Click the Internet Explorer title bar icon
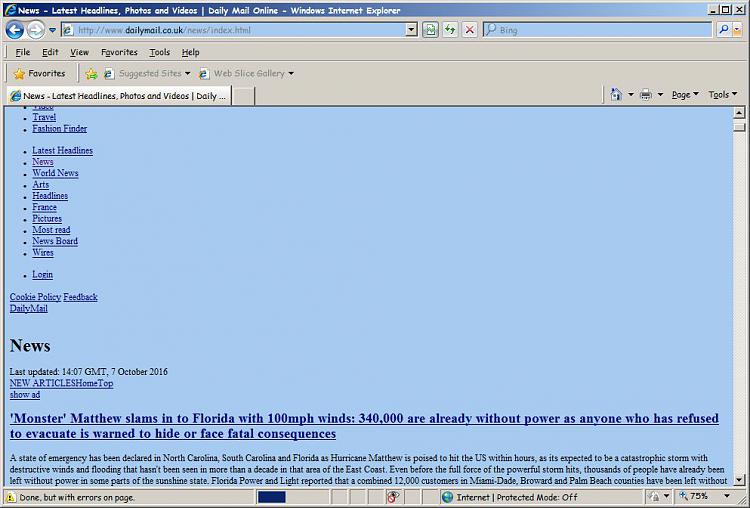The height and width of the screenshot is (508, 750). pos(11,10)
